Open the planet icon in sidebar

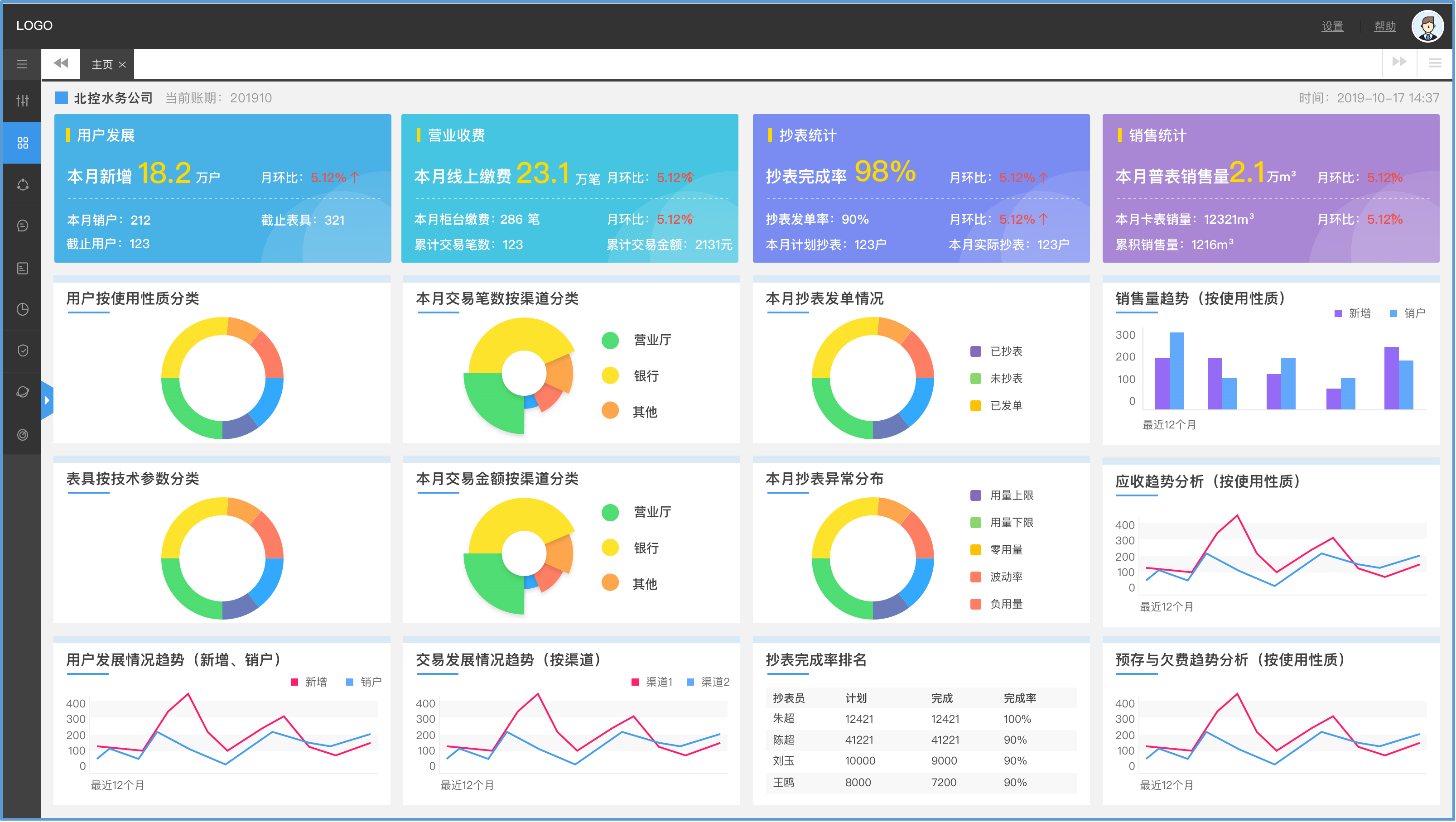point(22,392)
